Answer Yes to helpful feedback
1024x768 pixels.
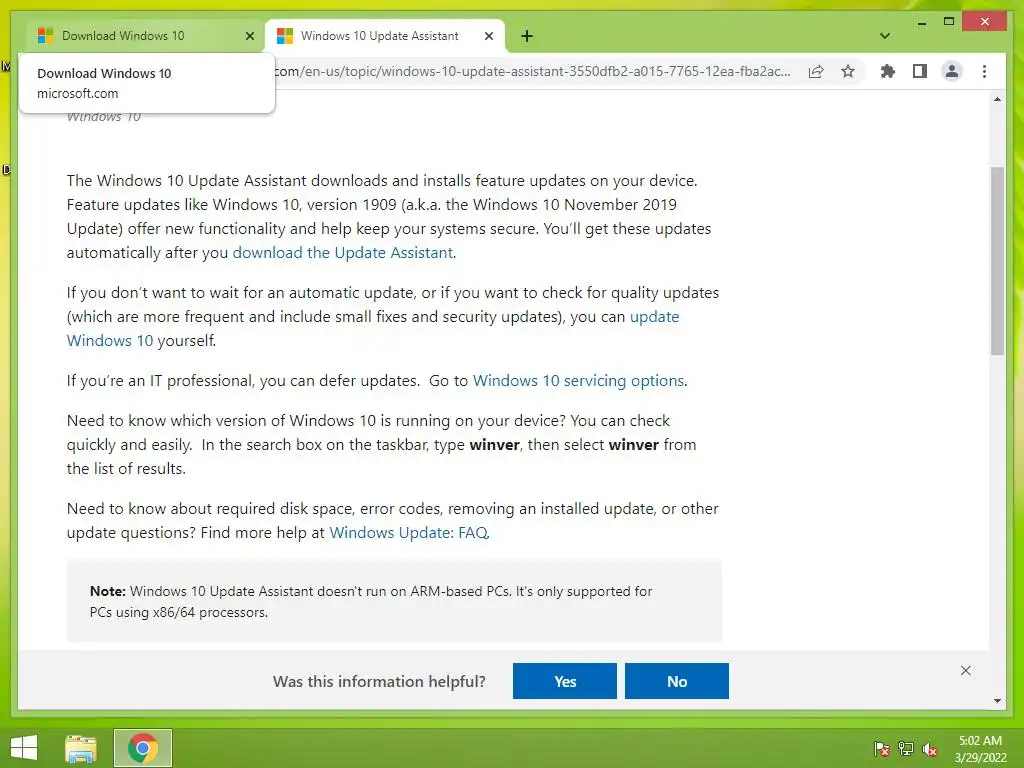(x=565, y=681)
